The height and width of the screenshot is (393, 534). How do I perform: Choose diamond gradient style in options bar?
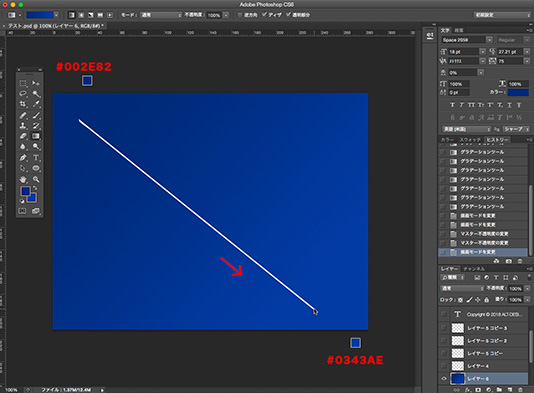coord(110,15)
